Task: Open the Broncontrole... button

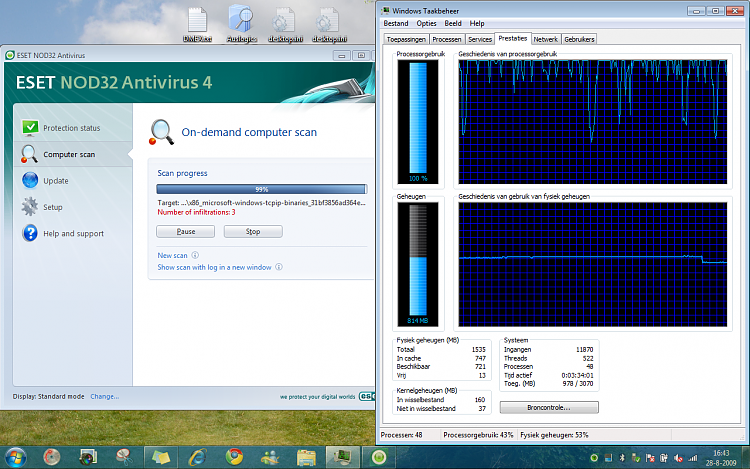Action: pos(549,407)
